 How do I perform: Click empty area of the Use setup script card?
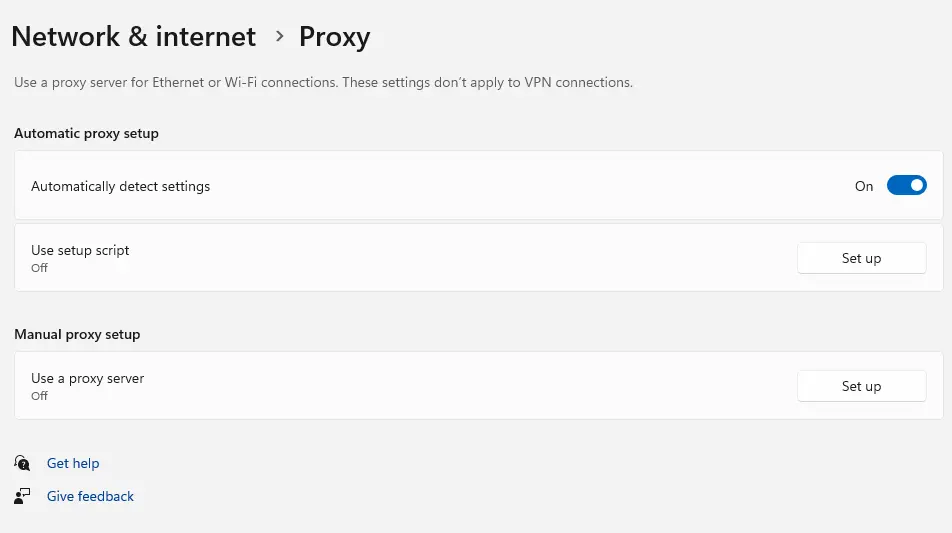click(450, 258)
